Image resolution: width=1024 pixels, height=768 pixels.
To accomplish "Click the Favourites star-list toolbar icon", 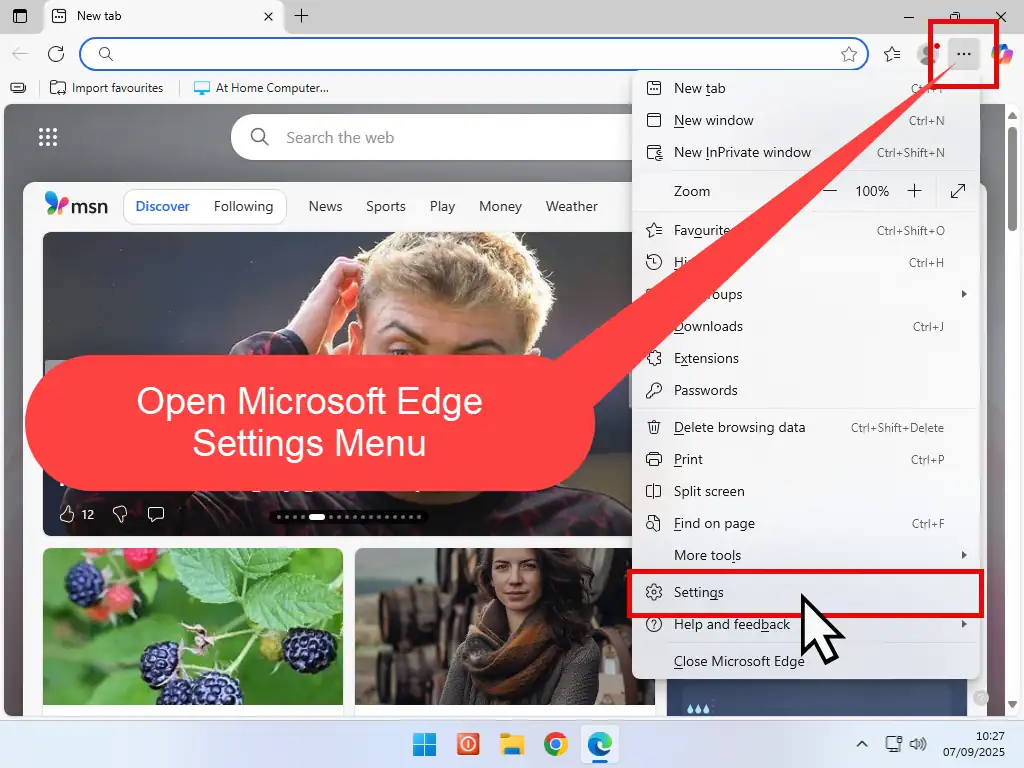I will pyautogui.click(x=892, y=54).
